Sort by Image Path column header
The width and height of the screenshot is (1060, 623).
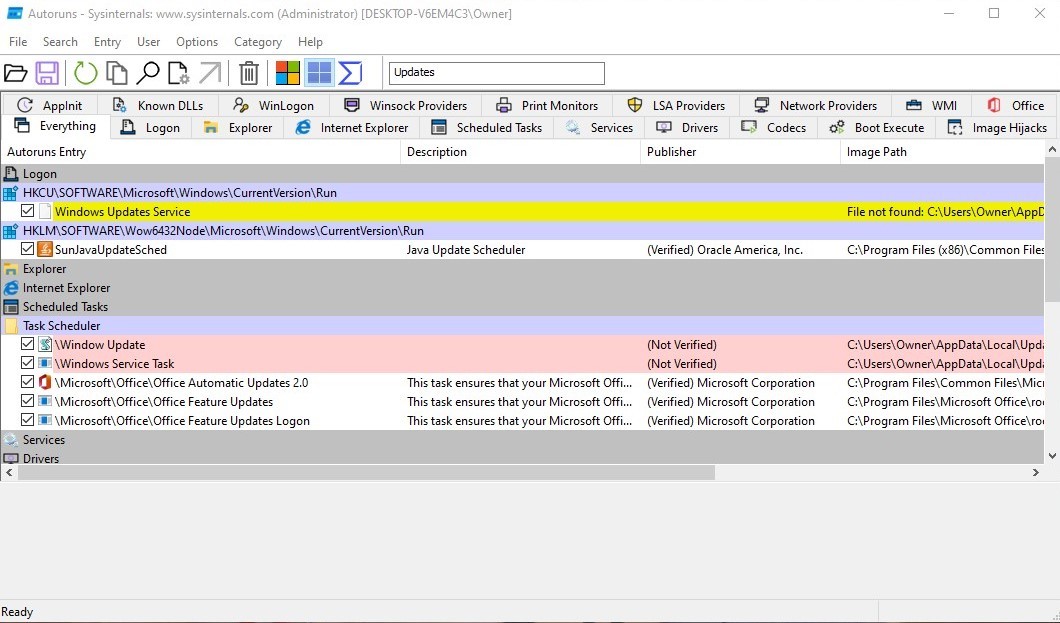(x=942, y=151)
